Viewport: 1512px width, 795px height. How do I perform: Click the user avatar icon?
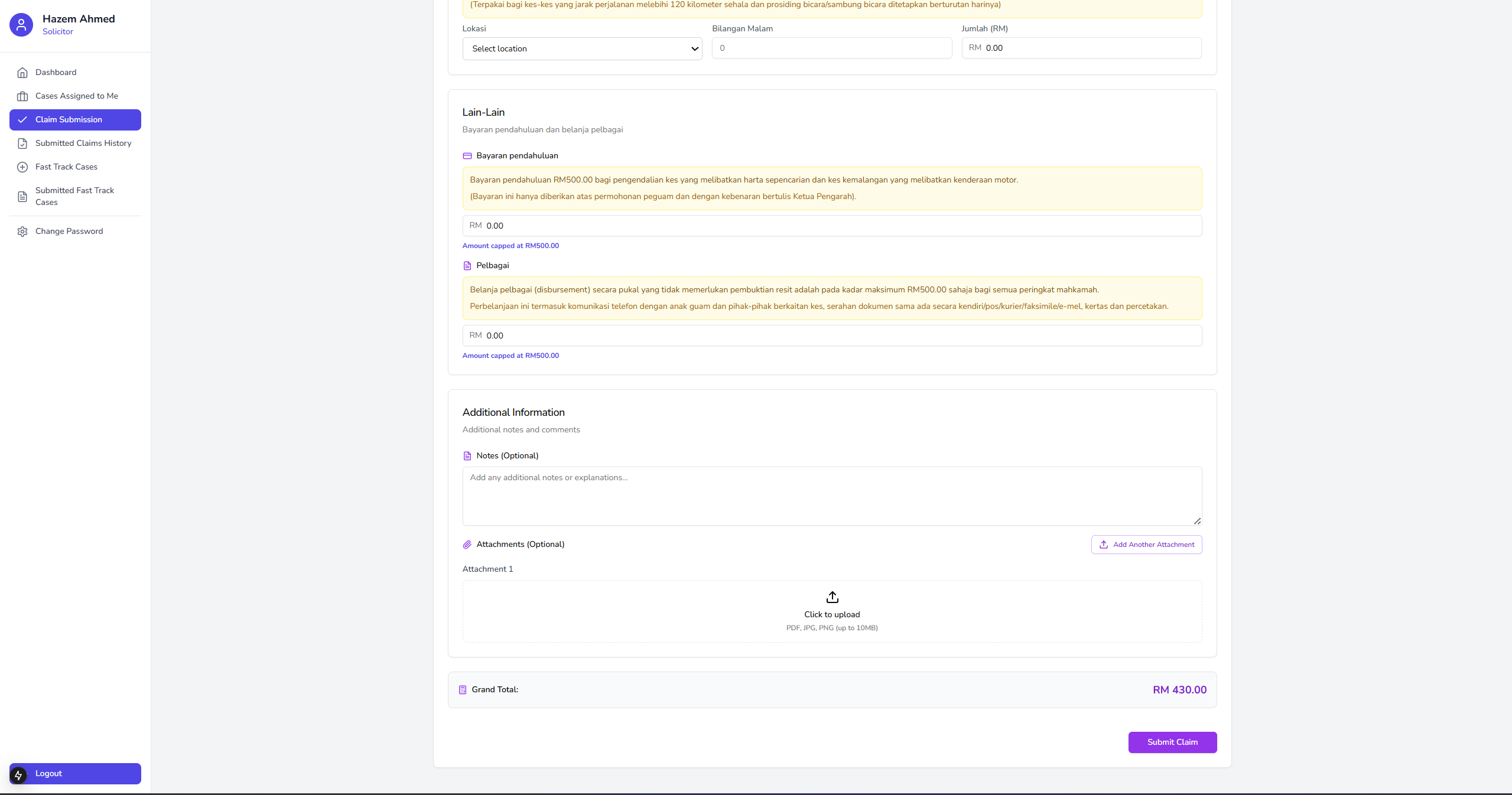(21, 25)
